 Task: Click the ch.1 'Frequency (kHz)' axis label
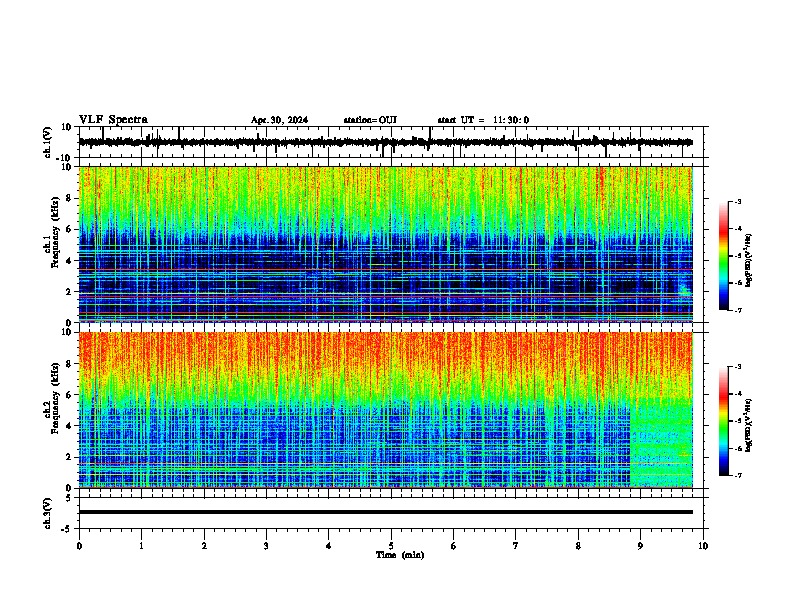click(x=55, y=232)
